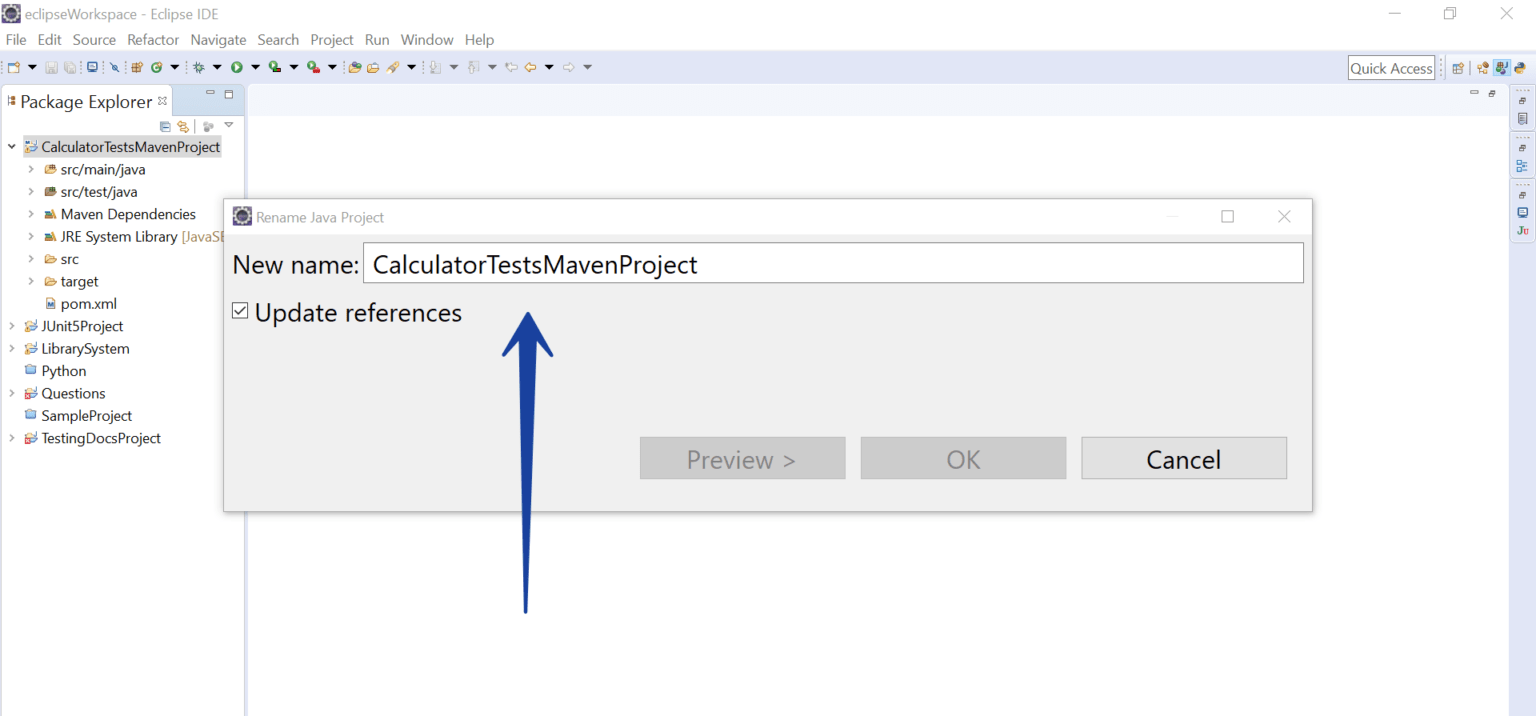This screenshot has width=1536, height=716.
Task: Uncheck the Update references checkbox
Action: click(240, 310)
